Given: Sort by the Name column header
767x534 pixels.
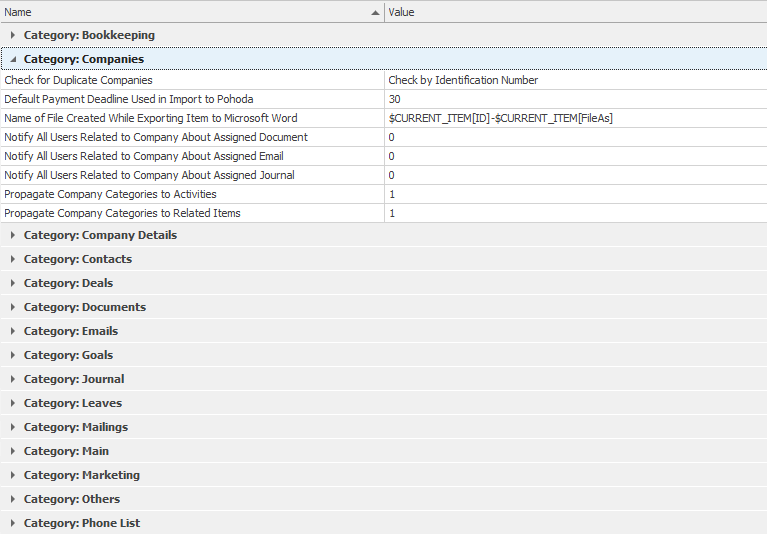Looking at the screenshot, I should click(192, 12).
